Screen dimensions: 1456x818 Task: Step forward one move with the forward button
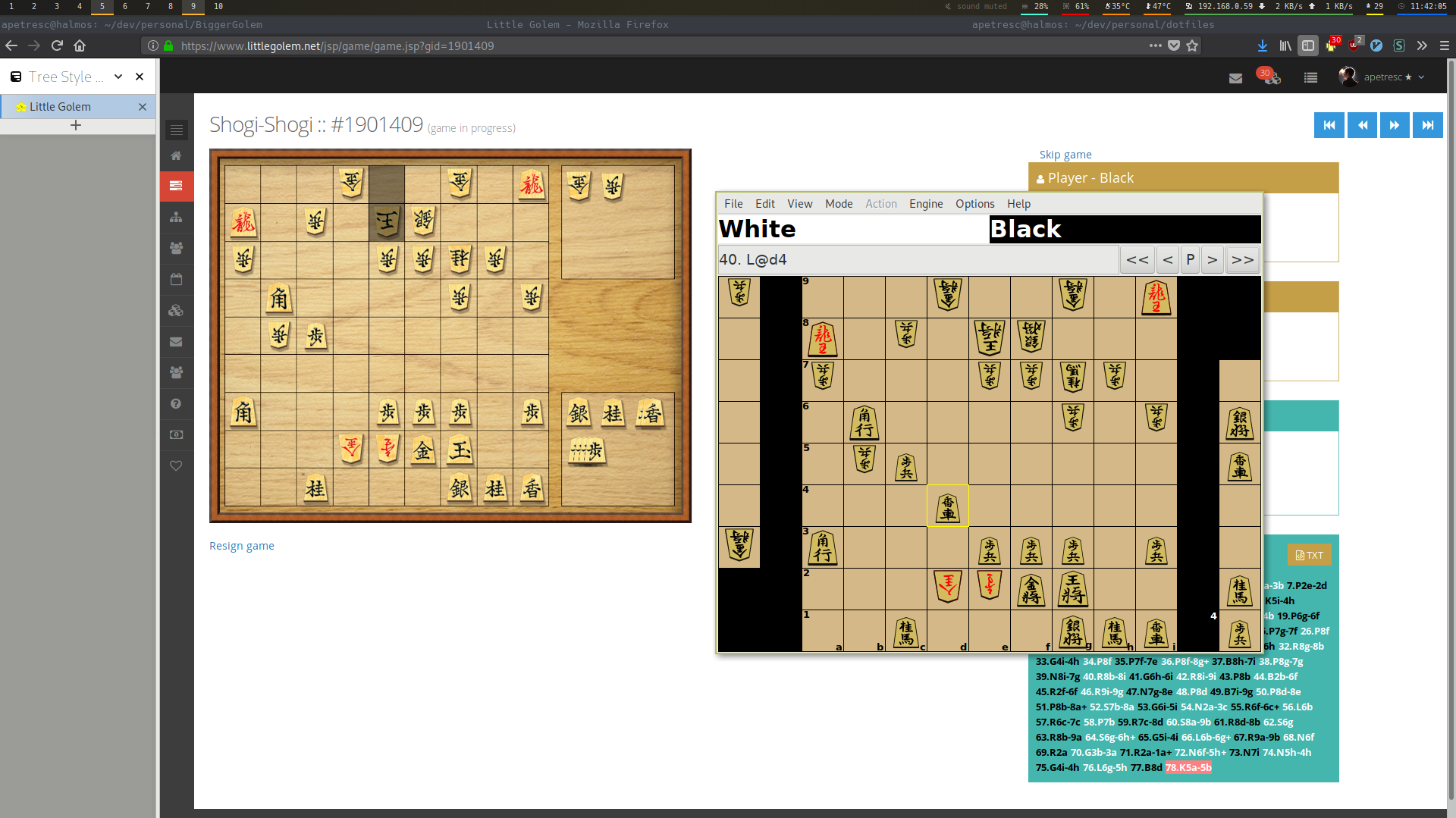[1395, 125]
